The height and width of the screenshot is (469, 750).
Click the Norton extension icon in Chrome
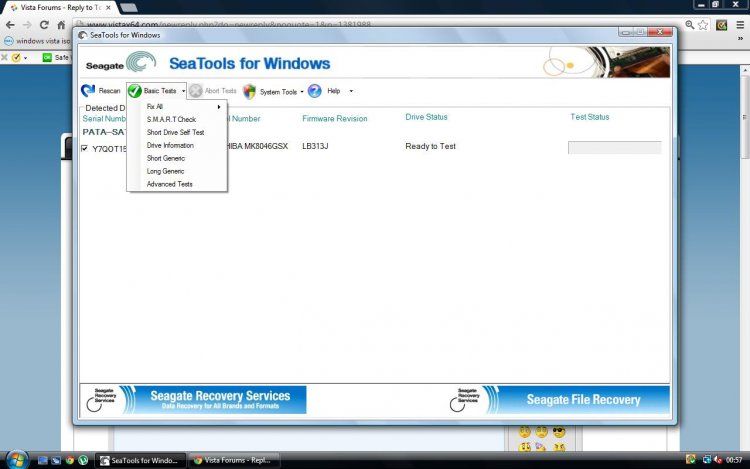[721, 25]
